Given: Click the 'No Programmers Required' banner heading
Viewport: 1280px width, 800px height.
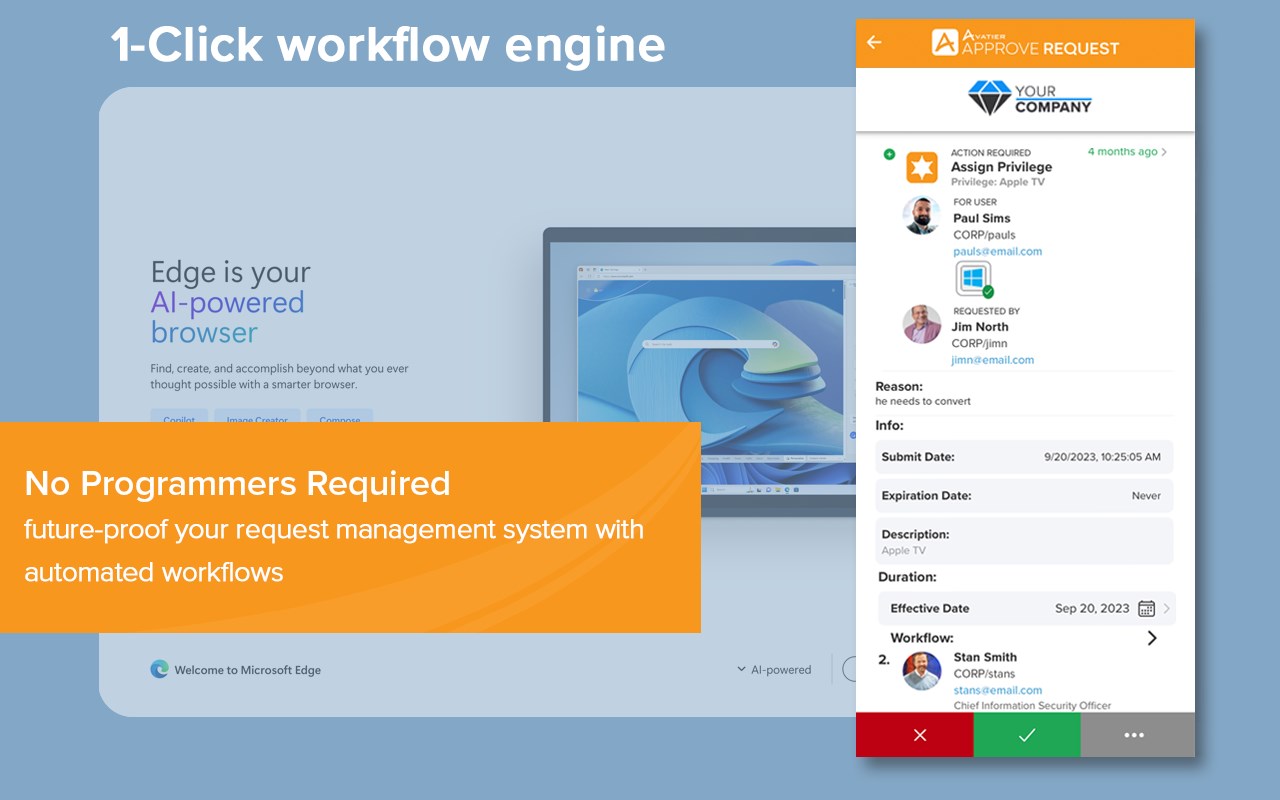Looking at the screenshot, I should point(237,484).
